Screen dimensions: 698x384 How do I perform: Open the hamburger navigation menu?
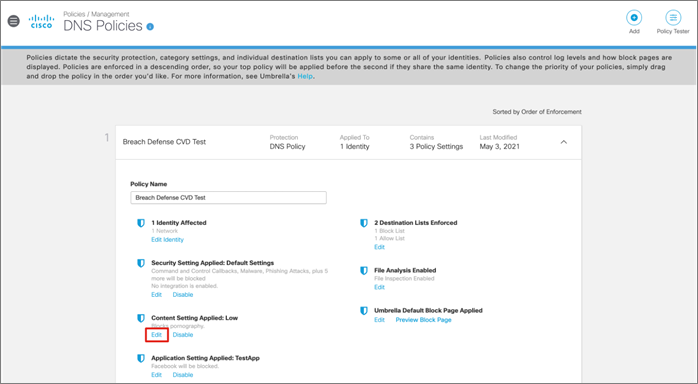click(x=14, y=21)
